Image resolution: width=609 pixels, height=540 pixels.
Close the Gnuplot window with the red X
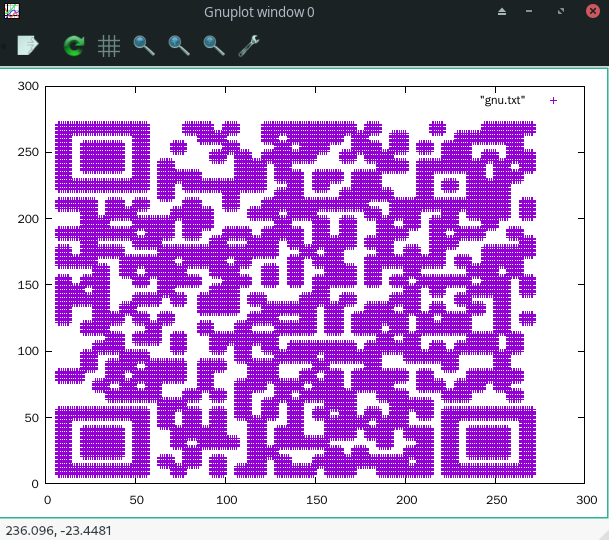pos(593,11)
